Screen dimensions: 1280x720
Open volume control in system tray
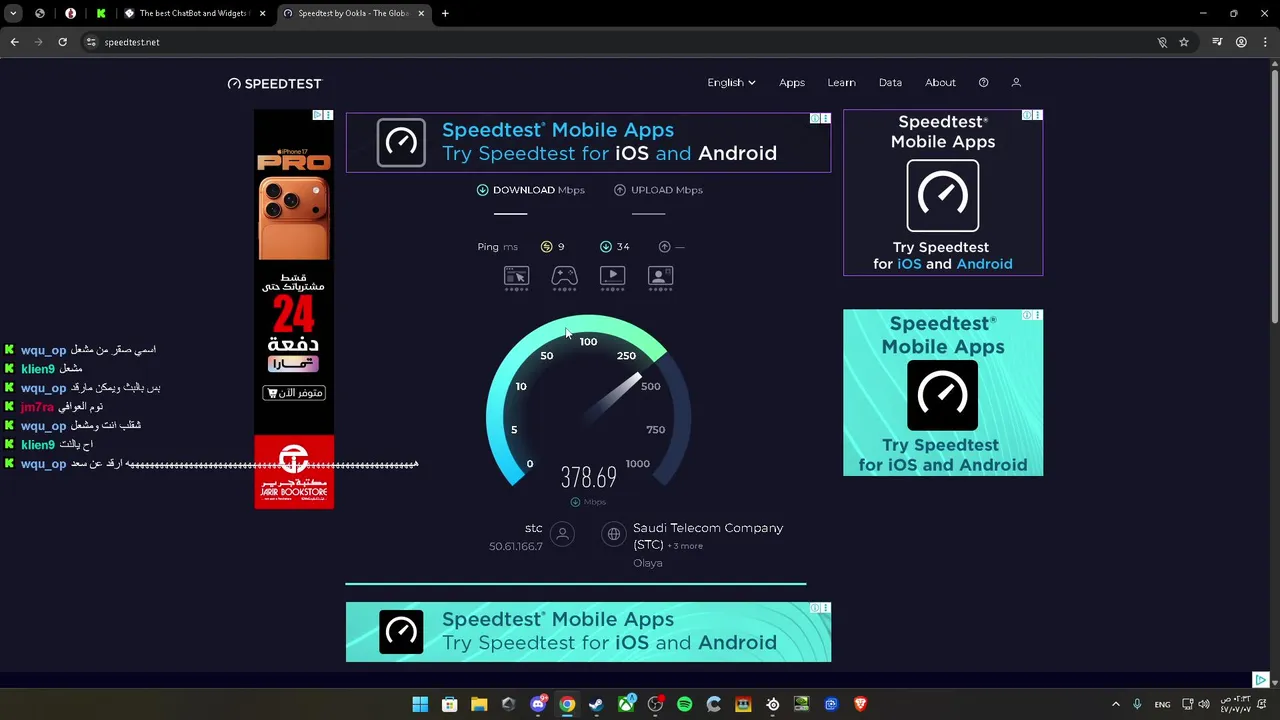click(x=1203, y=704)
